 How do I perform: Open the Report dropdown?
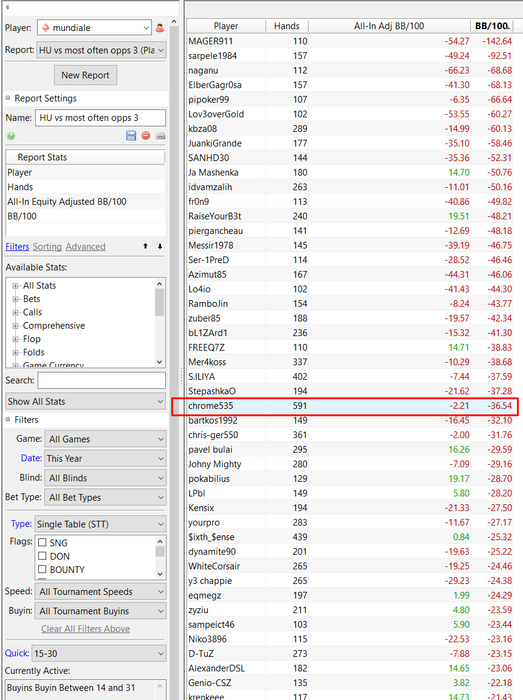(x=101, y=50)
